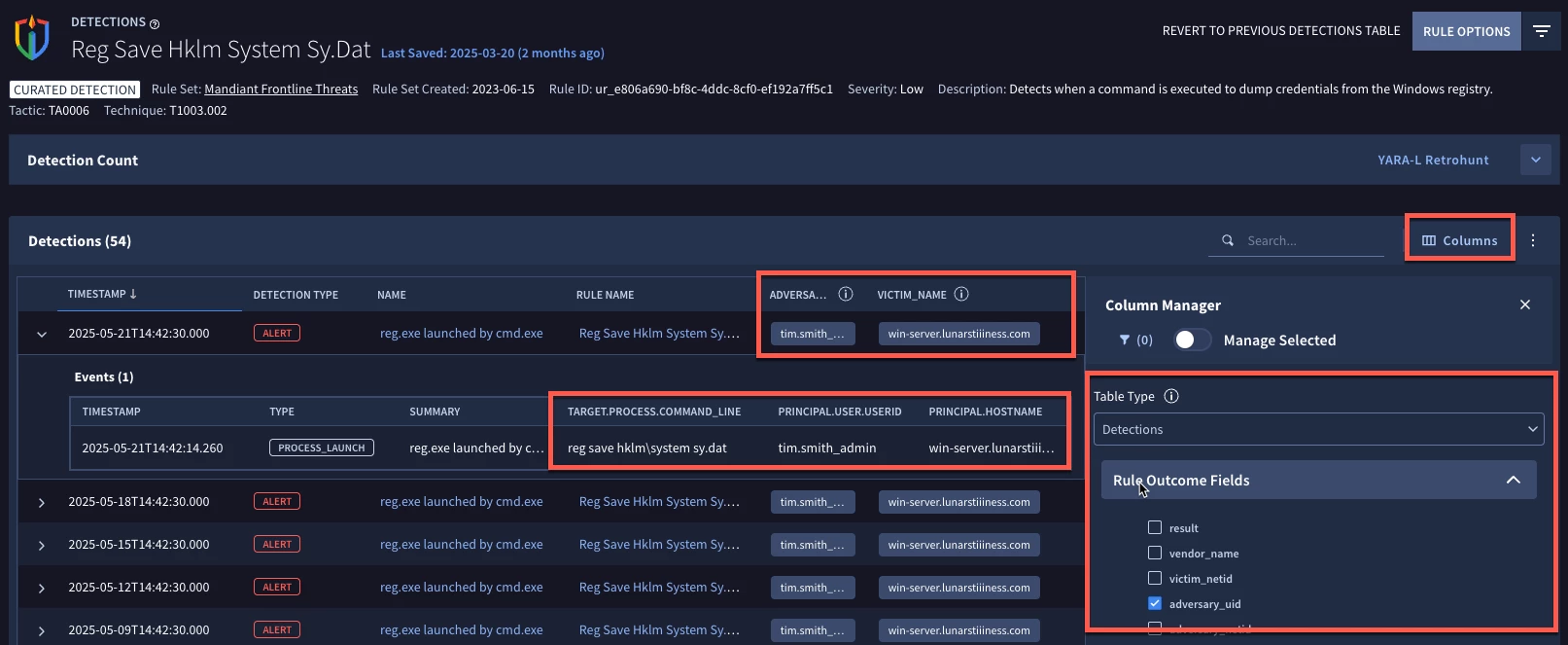Click the RULE NAME column header

pyautogui.click(x=605, y=295)
